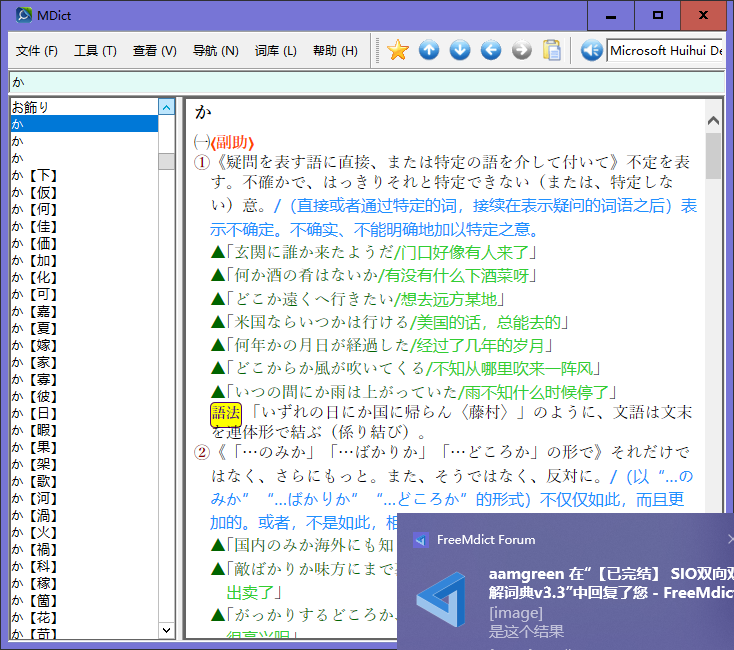Click the FreeMdict Forum notification title
The height and width of the screenshot is (650, 734).
coord(485,540)
